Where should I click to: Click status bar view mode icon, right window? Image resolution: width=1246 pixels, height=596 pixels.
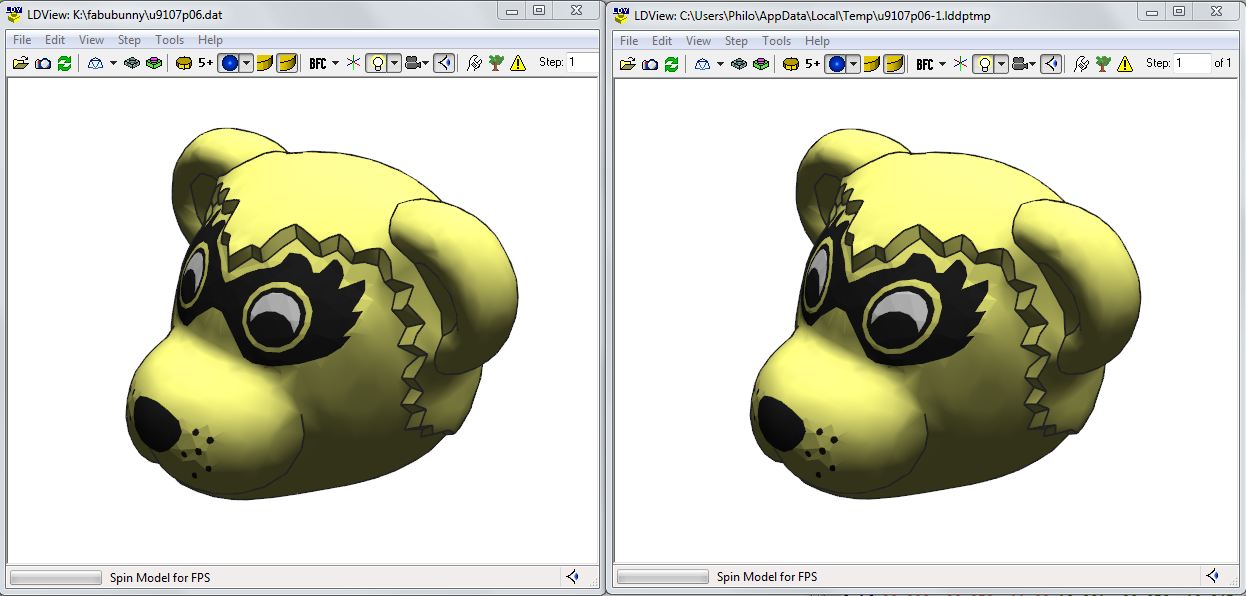click(x=1212, y=576)
